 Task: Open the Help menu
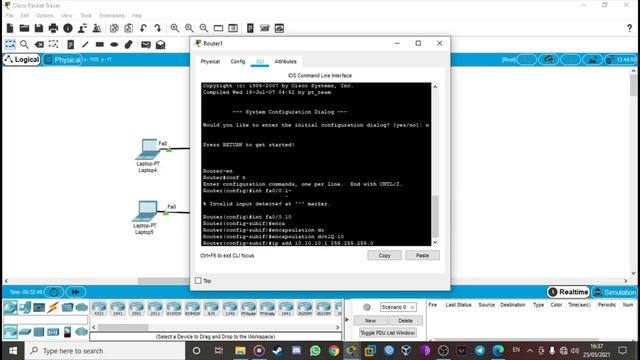(137, 16)
